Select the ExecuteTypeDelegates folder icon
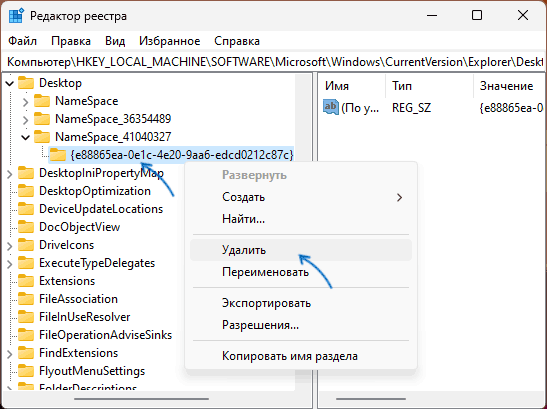This screenshot has width=547, height=409. pos(26,263)
